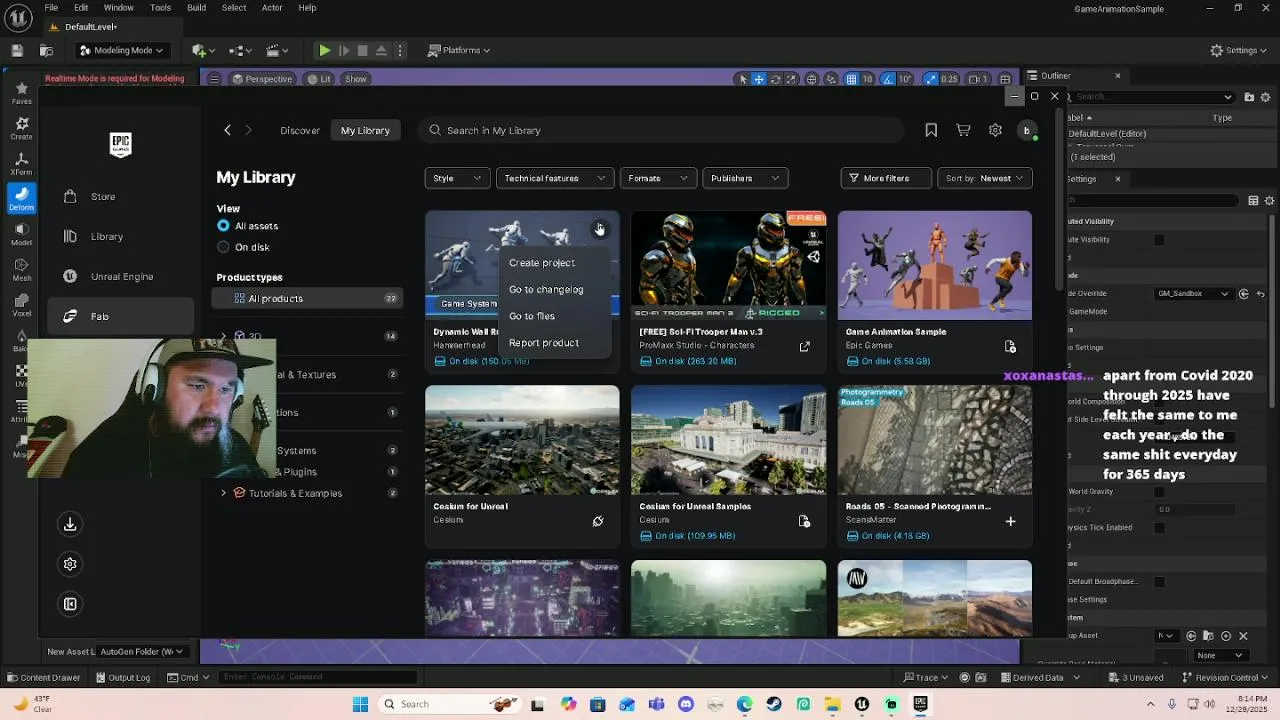Expand the Tutorials & Examples category

[x=223, y=493]
